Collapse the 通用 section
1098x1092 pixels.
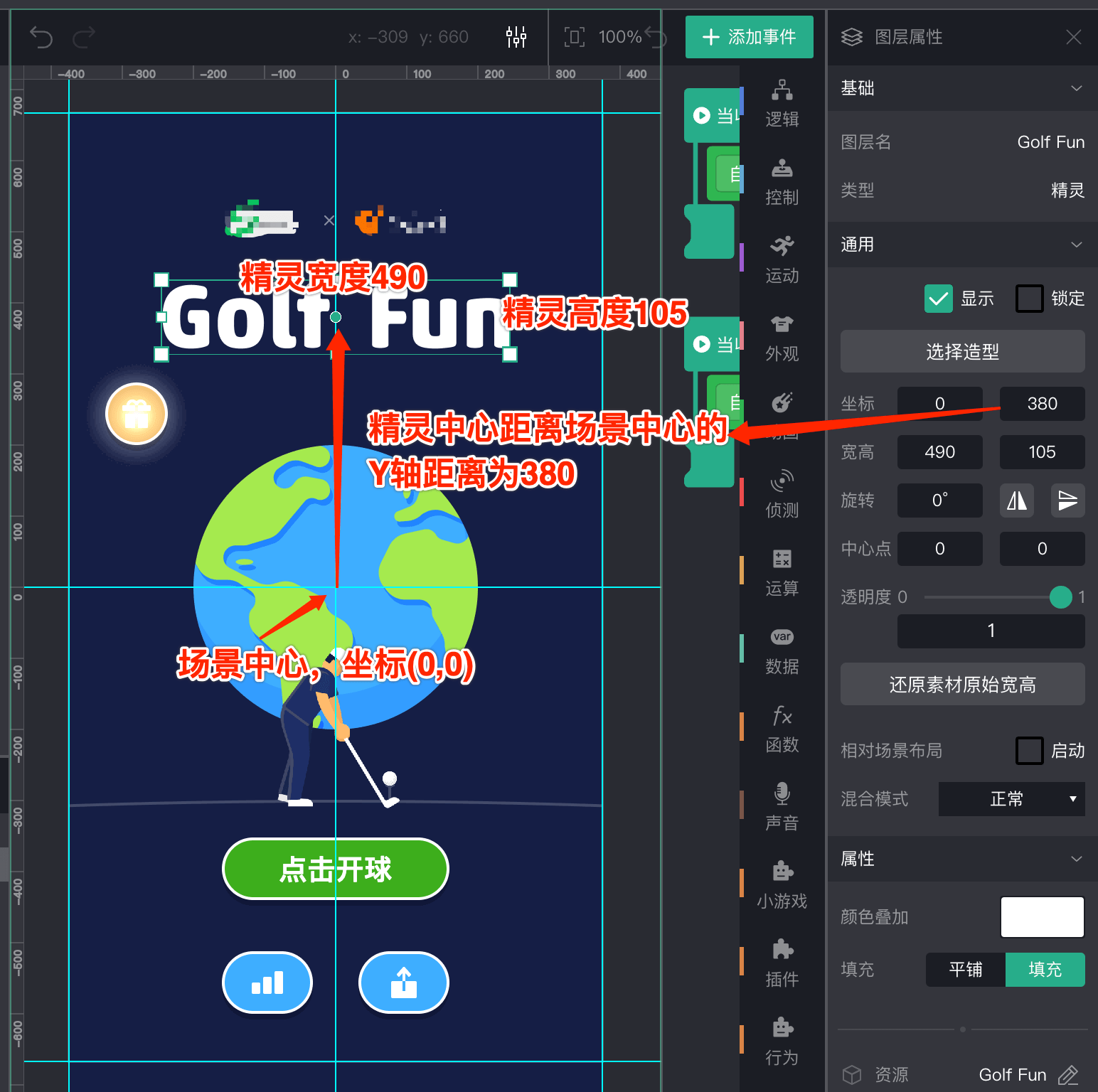tap(1076, 245)
